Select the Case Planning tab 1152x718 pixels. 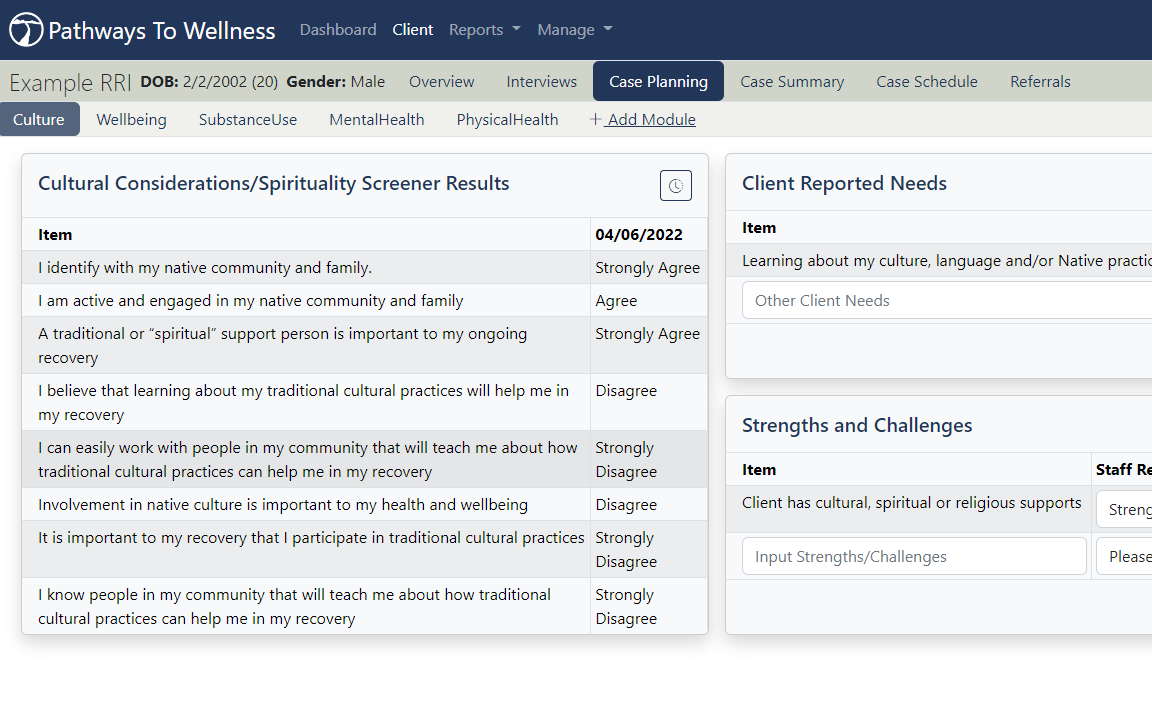658,82
